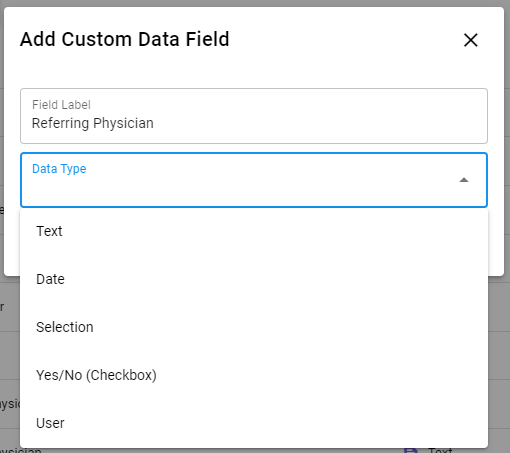
Task: Choose Text from the data type list
Action: (254, 231)
